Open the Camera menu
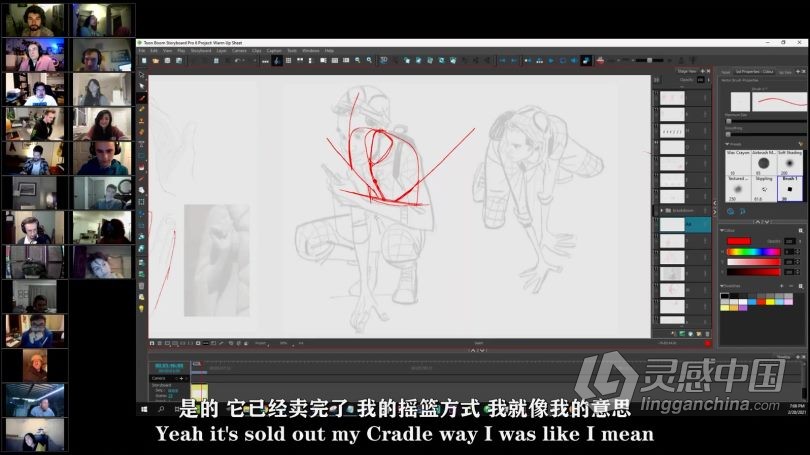The width and height of the screenshot is (810, 455). pos(239,51)
